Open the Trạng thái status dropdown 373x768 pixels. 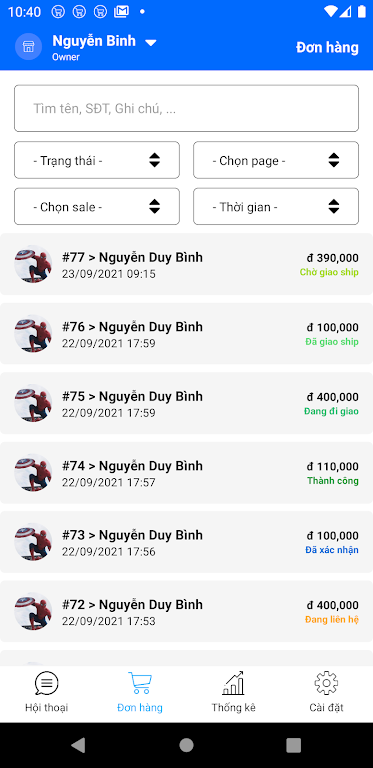coord(97,160)
